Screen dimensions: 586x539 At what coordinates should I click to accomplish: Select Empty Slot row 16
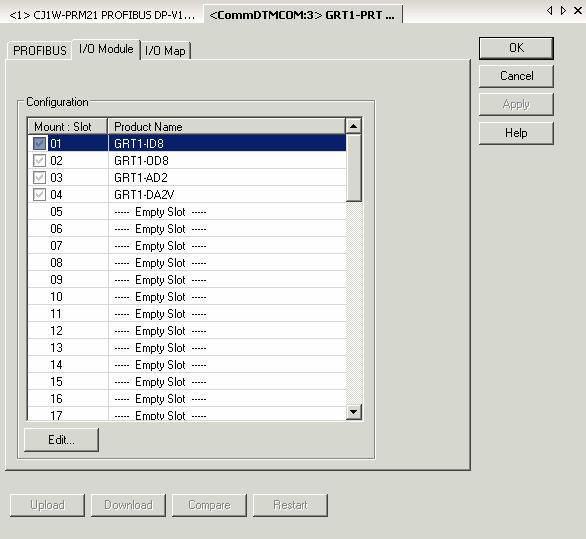click(187, 399)
